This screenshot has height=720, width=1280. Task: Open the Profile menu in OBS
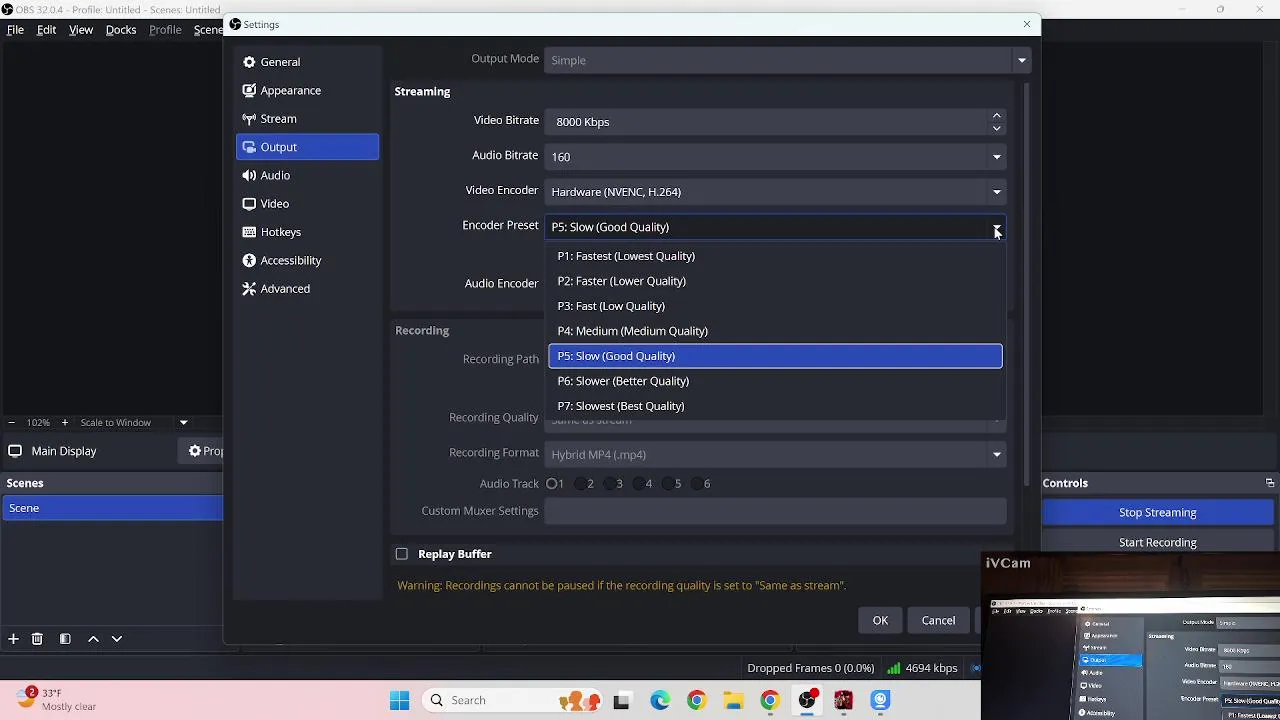tap(165, 30)
